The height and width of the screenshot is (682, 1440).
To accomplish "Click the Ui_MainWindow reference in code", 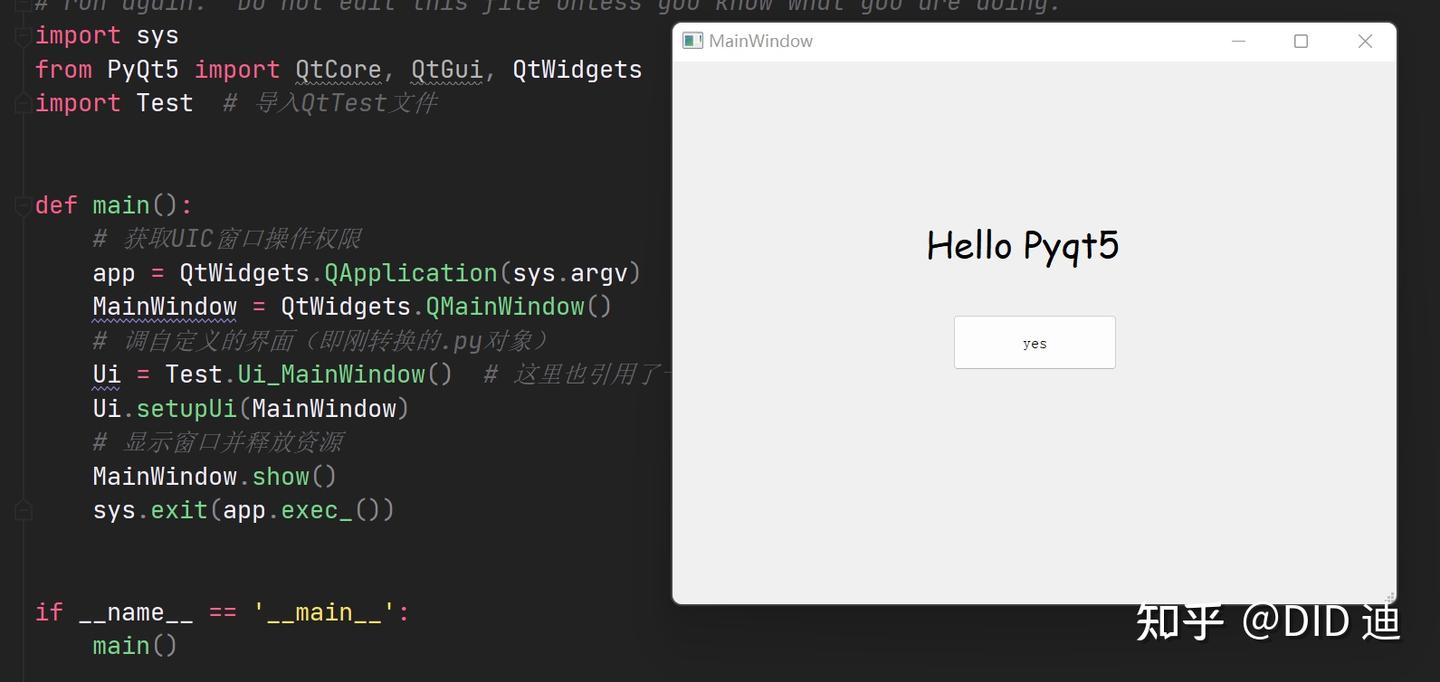I will coord(330,374).
